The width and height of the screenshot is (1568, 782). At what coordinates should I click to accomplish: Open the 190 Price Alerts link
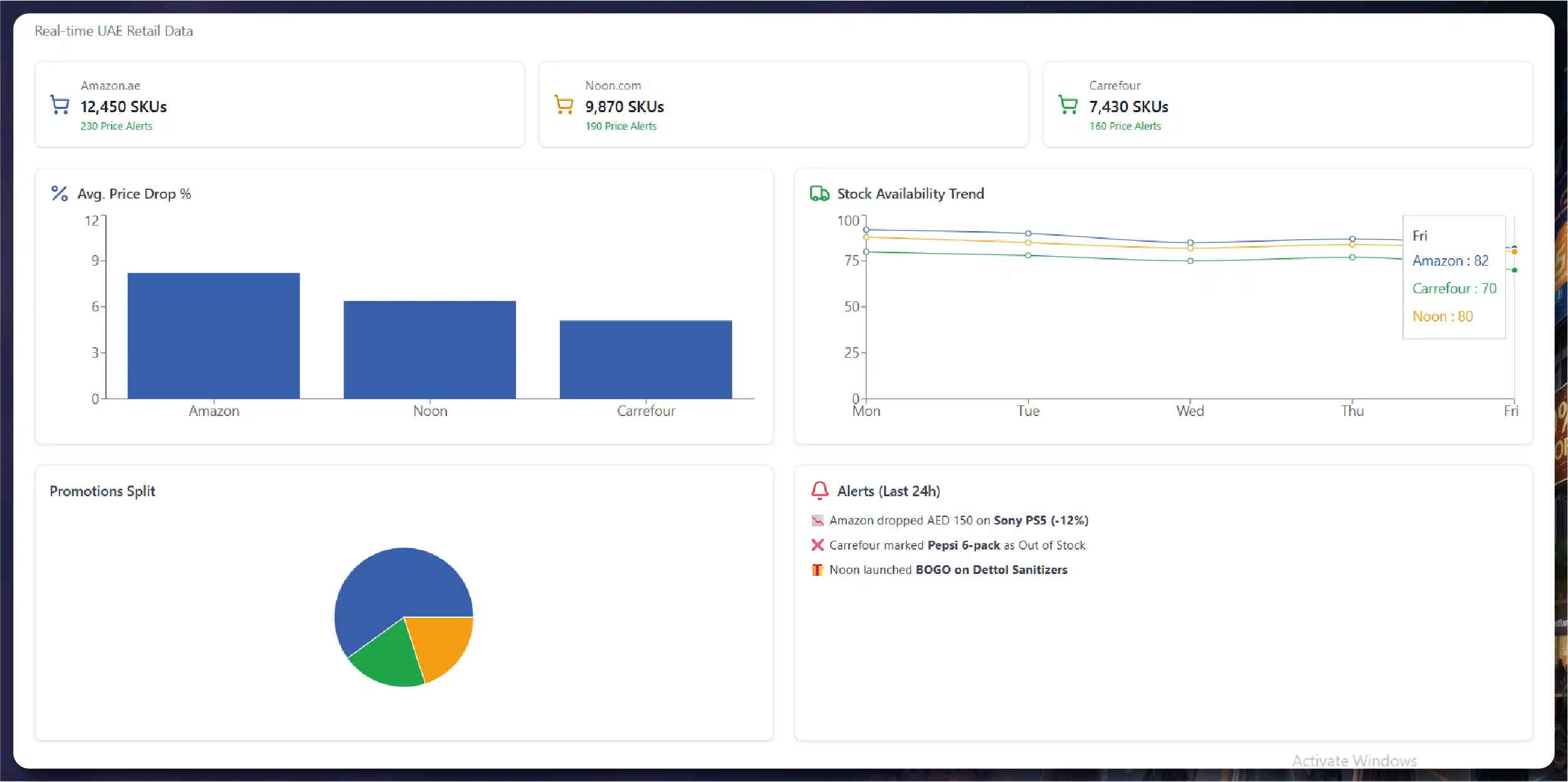click(x=621, y=126)
